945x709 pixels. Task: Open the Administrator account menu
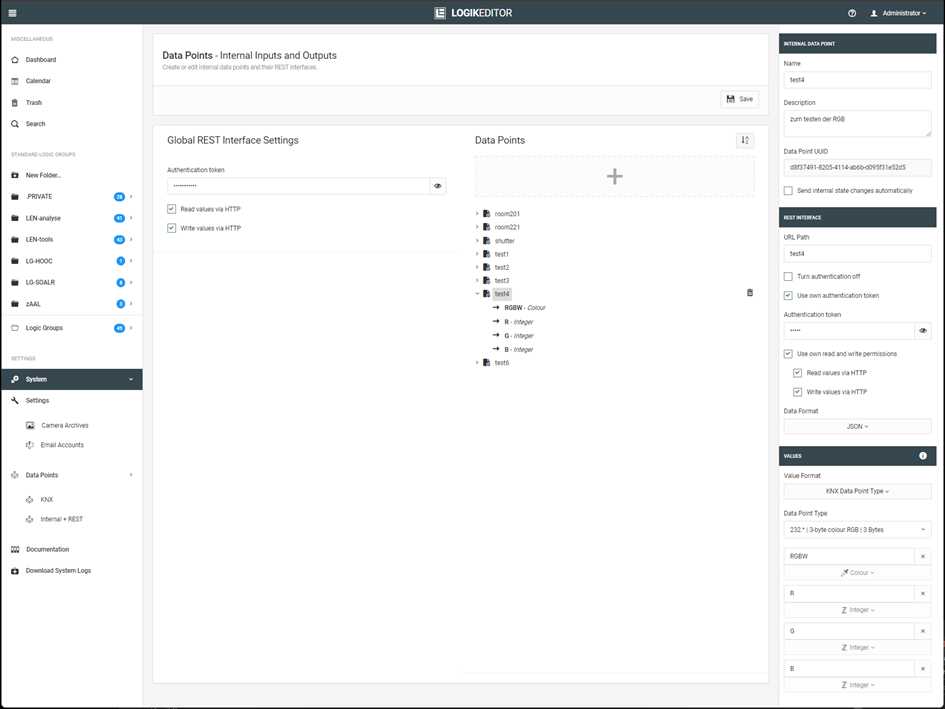(x=898, y=13)
